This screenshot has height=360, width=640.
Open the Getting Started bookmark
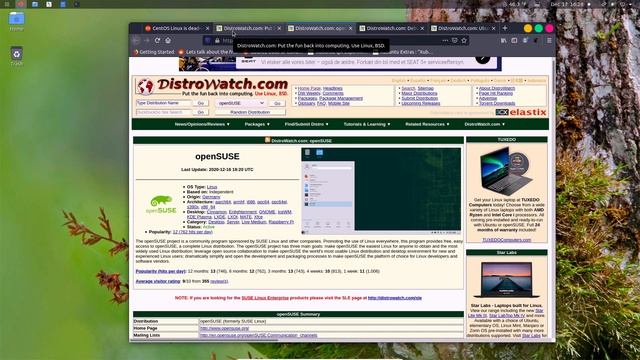pos(154,52)
